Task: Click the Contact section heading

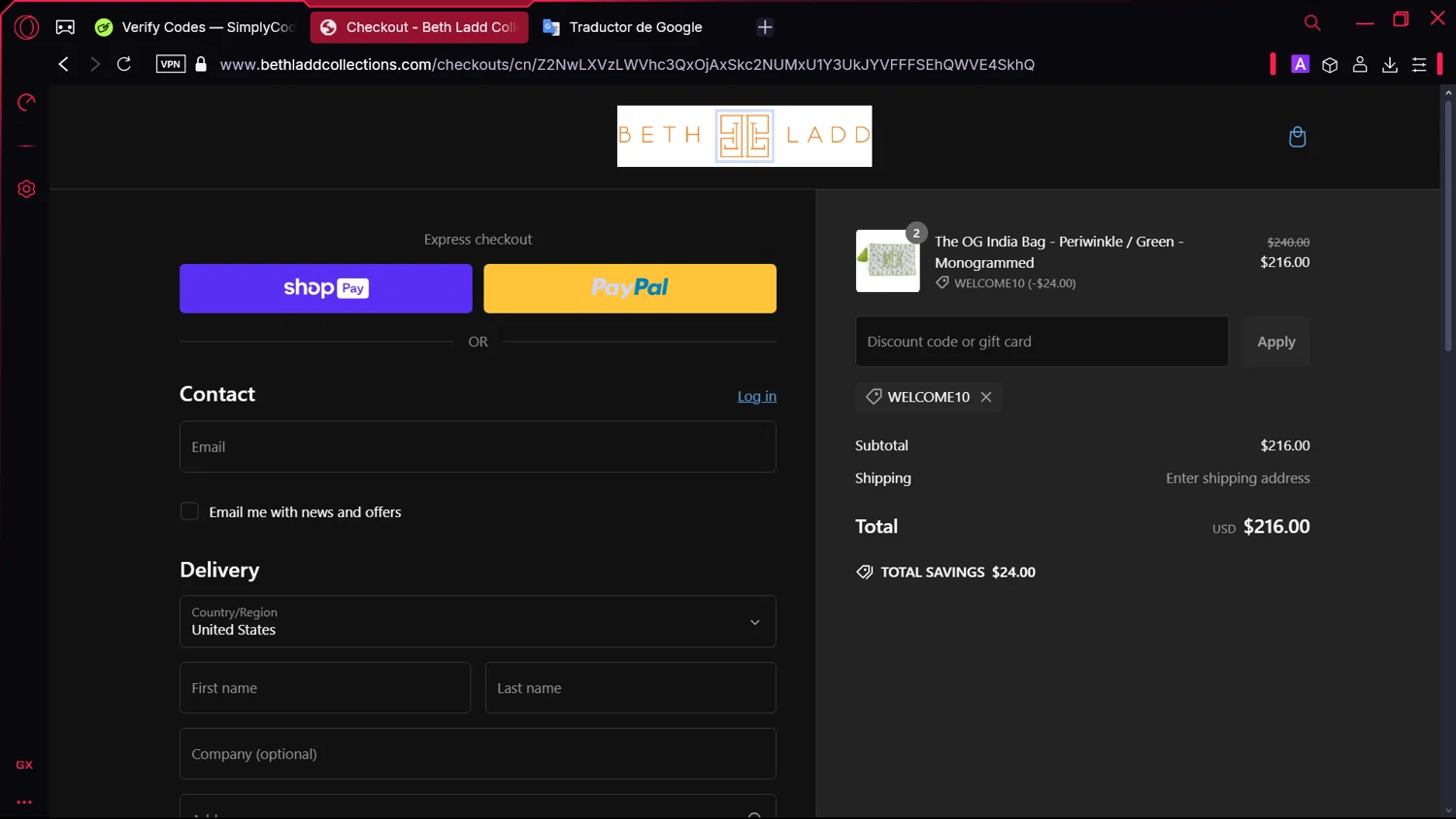Action: (x=217, y=394)
